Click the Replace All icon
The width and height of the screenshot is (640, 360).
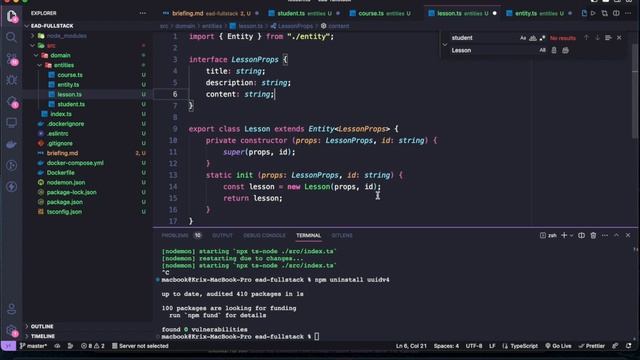(565, 50)
